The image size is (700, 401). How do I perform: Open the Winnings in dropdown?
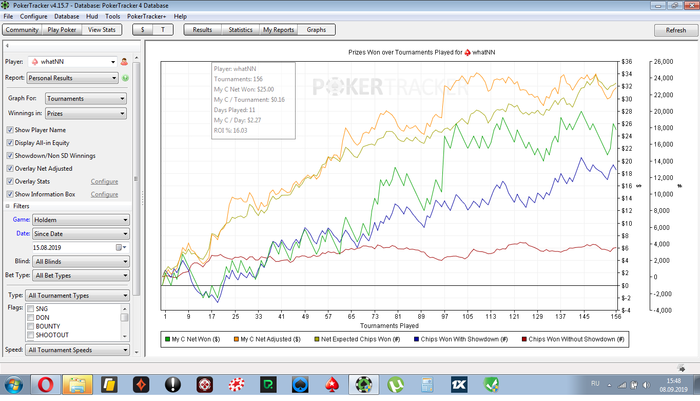click(x=86, y=113)
